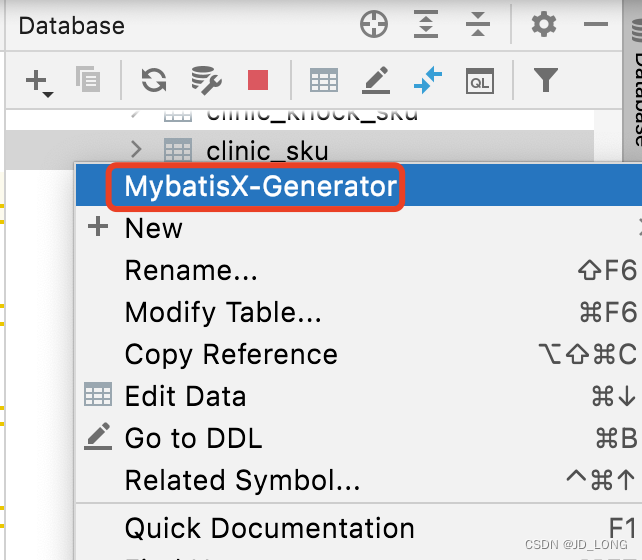Refresh the database with the sync icon
The height and width of the screenshot is (560, 642).
[x=154, y=80]
